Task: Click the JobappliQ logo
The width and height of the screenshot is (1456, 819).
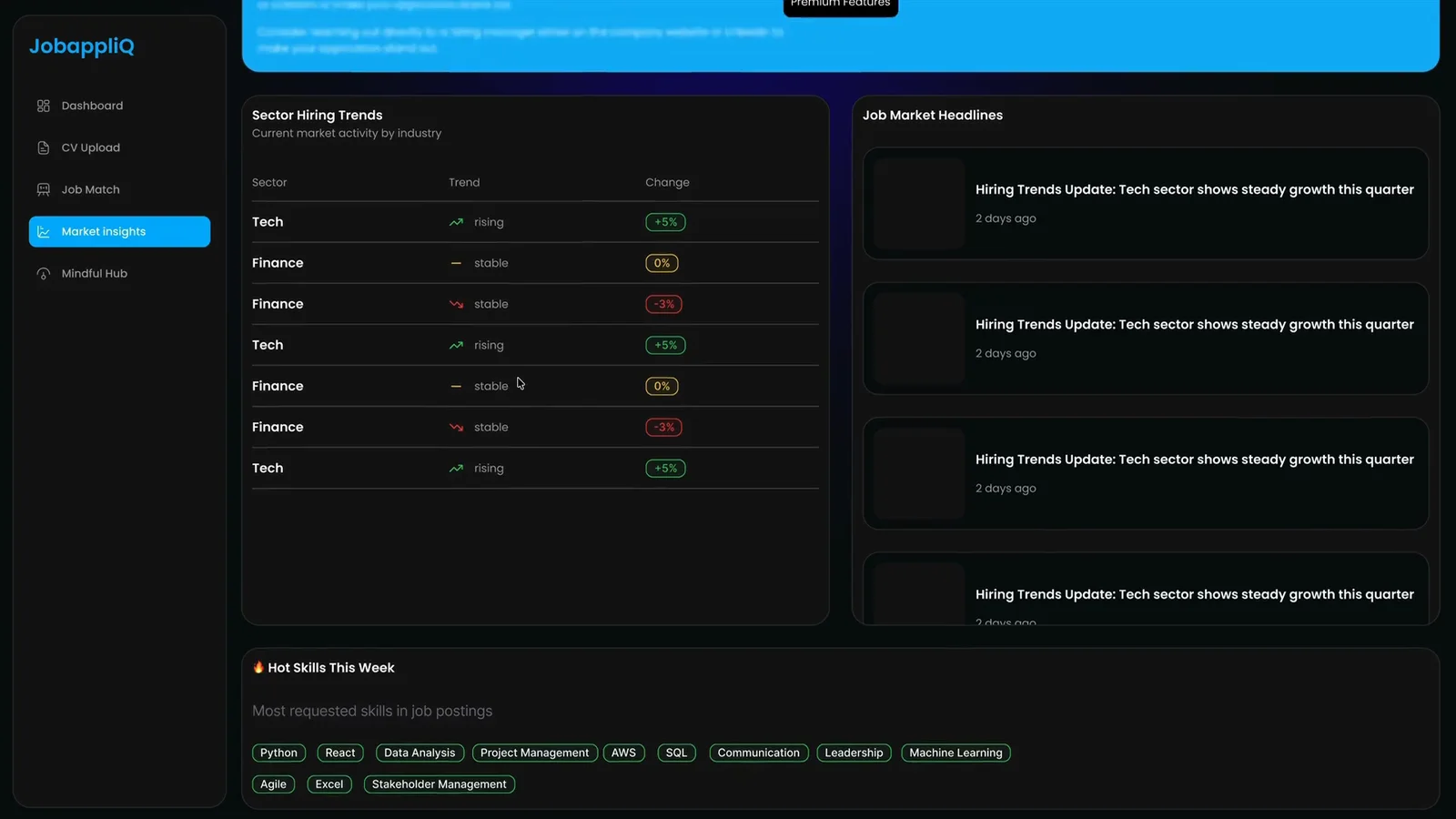Action: pyautogui.click(x=82, y=45)
